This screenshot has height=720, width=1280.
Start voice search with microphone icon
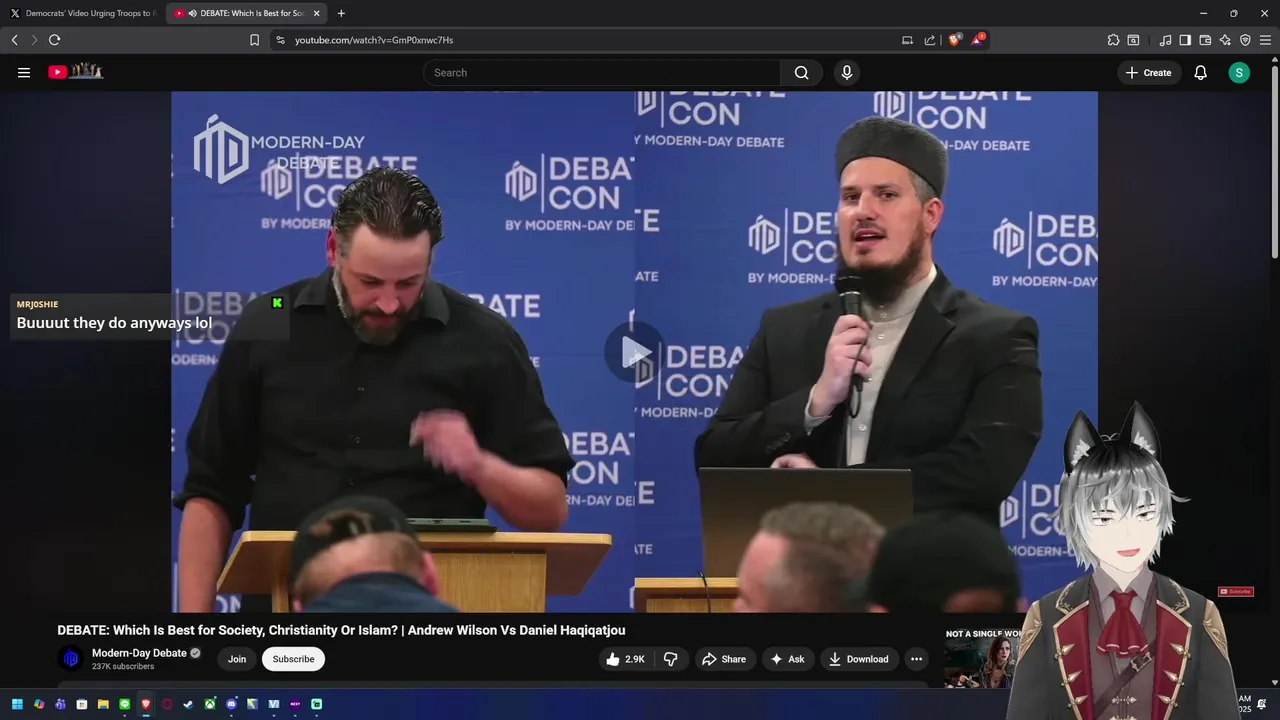(847, 72)
